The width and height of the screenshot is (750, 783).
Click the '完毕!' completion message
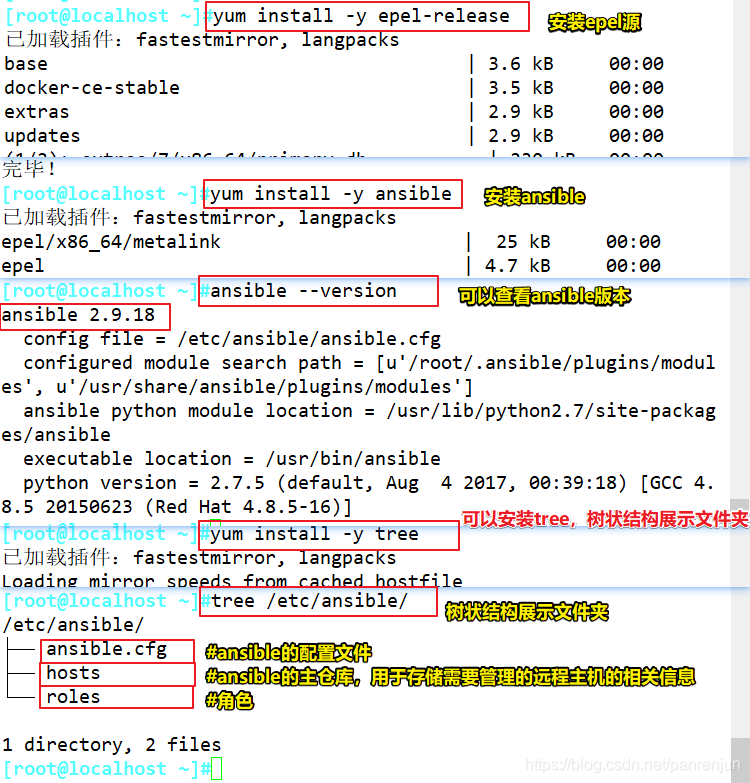coord(29,169)
